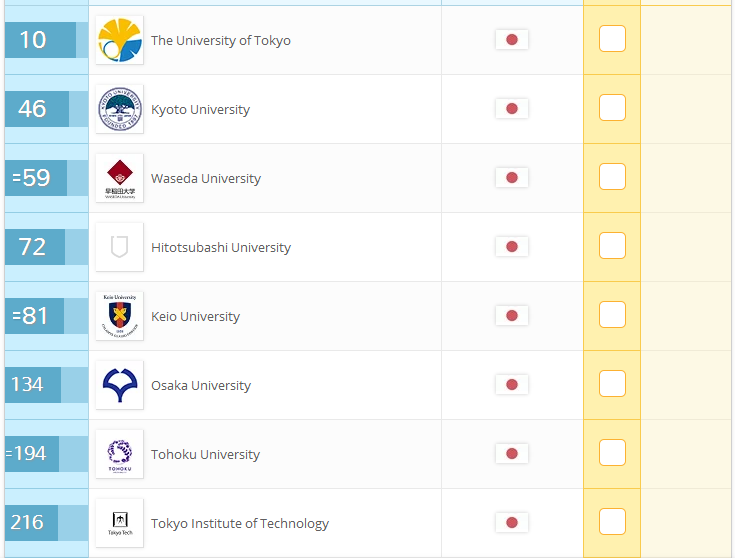Click the Keio University crest logo
The width and height of the screenshot is (735, 558).
tap(120, 316)
